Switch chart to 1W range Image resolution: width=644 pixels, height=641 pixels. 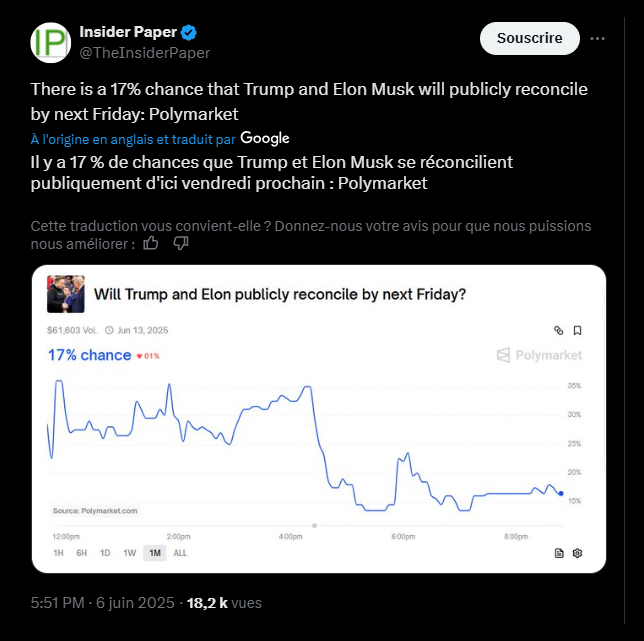pyautogui.click(x=129, y=553)
